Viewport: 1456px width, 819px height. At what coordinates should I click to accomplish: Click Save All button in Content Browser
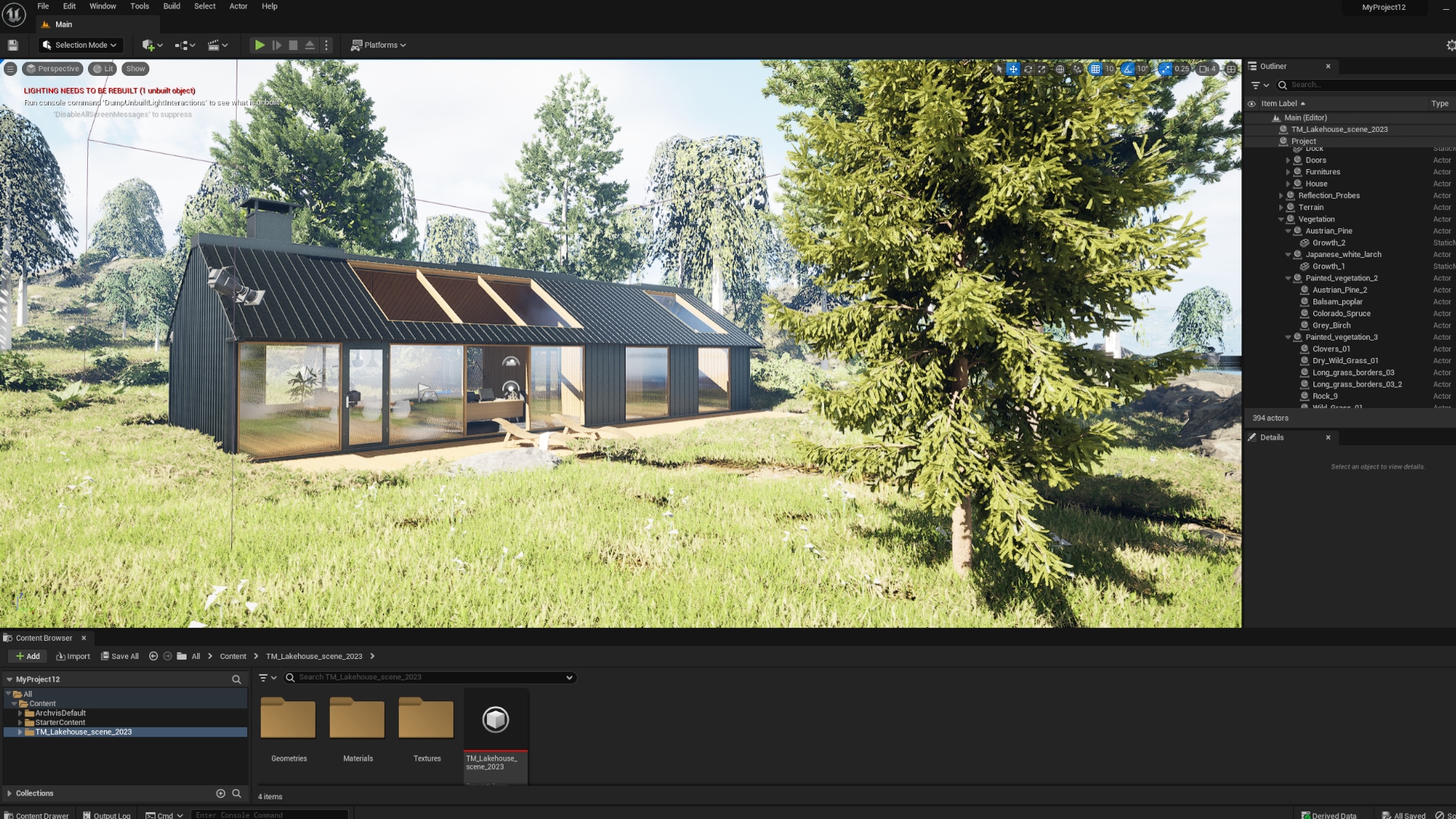(120, 656)
